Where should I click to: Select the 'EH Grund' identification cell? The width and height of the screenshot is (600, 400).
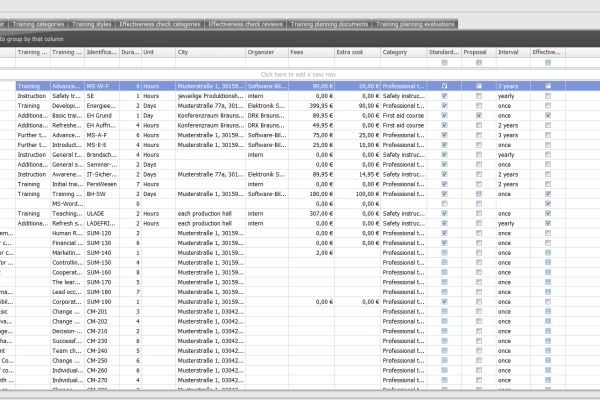(102, 116)
